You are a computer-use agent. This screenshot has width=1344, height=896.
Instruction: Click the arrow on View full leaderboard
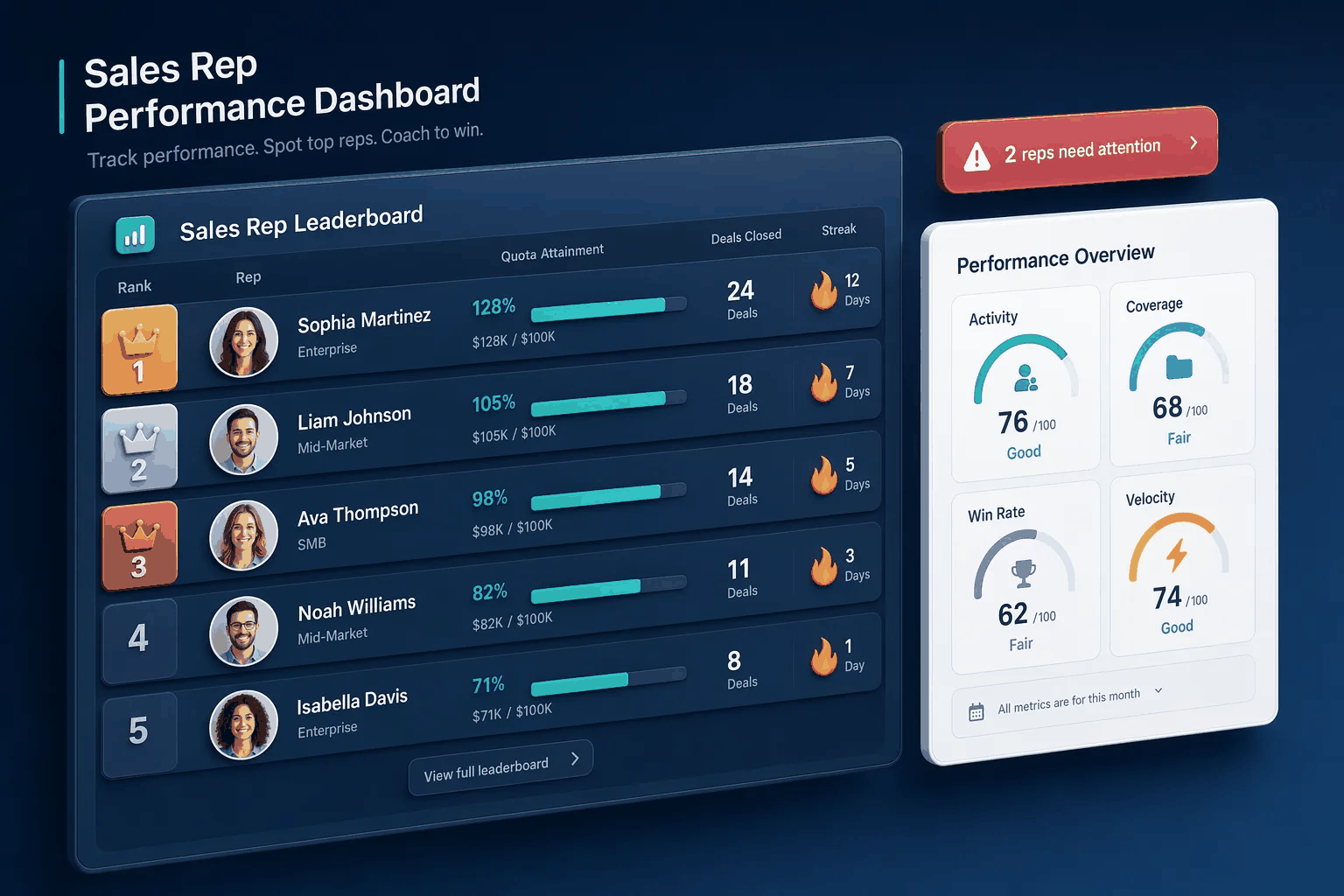[575, 758]
